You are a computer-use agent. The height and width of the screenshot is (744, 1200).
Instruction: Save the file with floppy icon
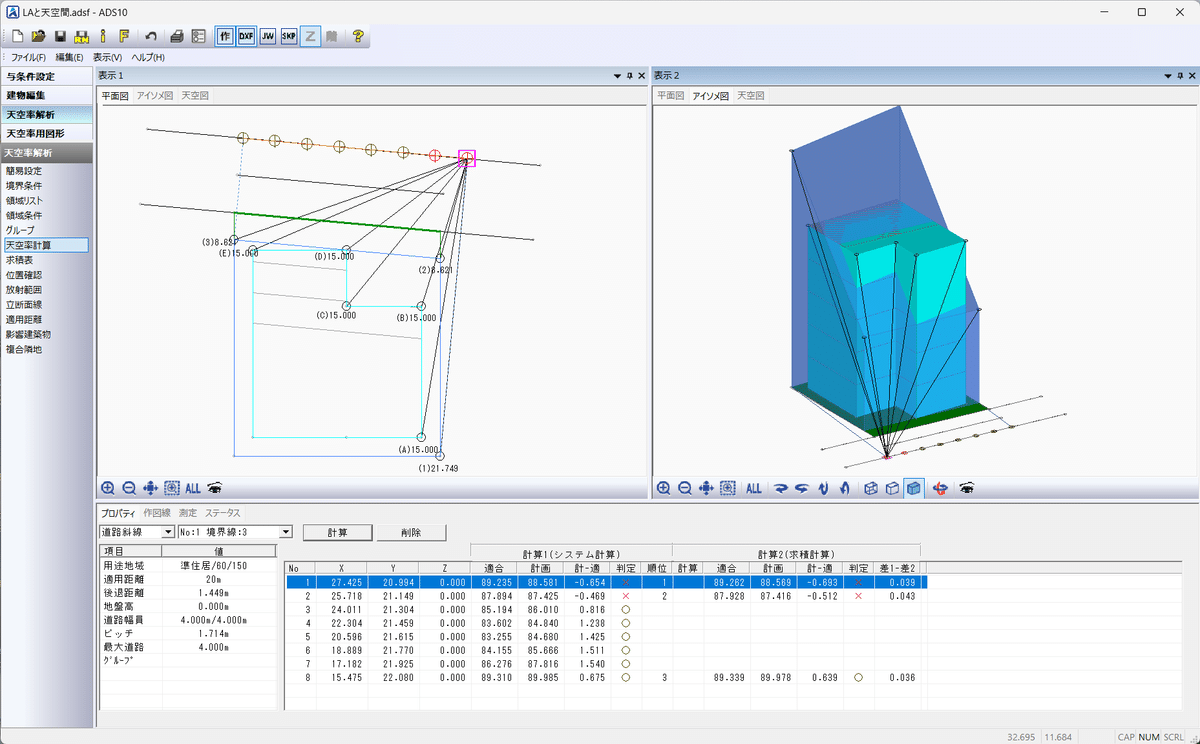[x=60, y=37]
